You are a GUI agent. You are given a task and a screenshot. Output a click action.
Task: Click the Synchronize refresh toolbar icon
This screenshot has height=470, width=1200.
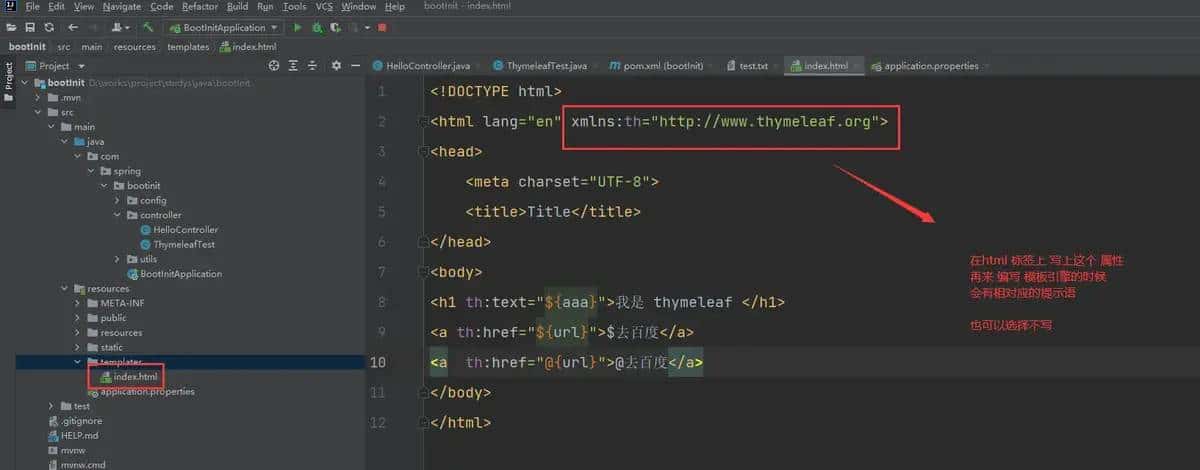pyautogui.click(x=48, y=27)
